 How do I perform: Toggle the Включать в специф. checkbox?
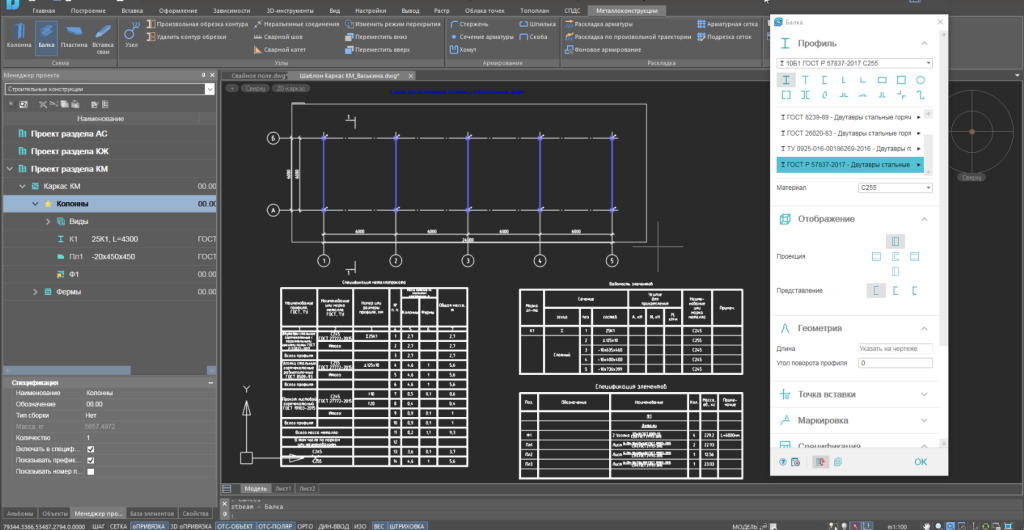pos(91,449)
